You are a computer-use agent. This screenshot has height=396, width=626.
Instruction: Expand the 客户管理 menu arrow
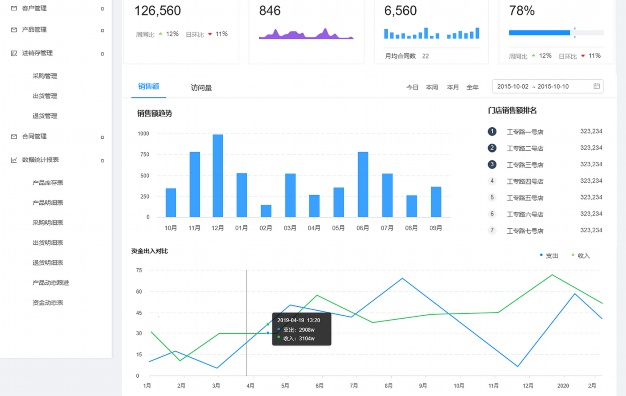pos(103,8)
